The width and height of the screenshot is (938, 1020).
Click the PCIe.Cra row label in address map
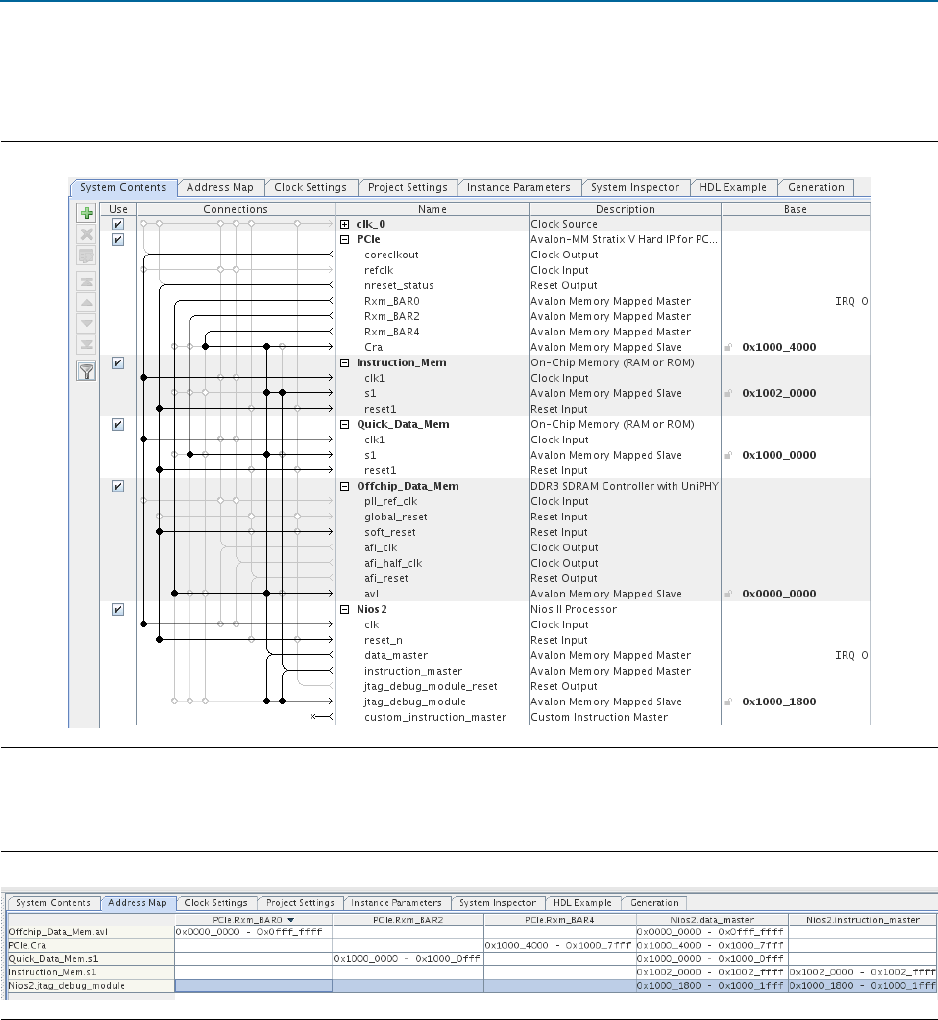[91, 946]
